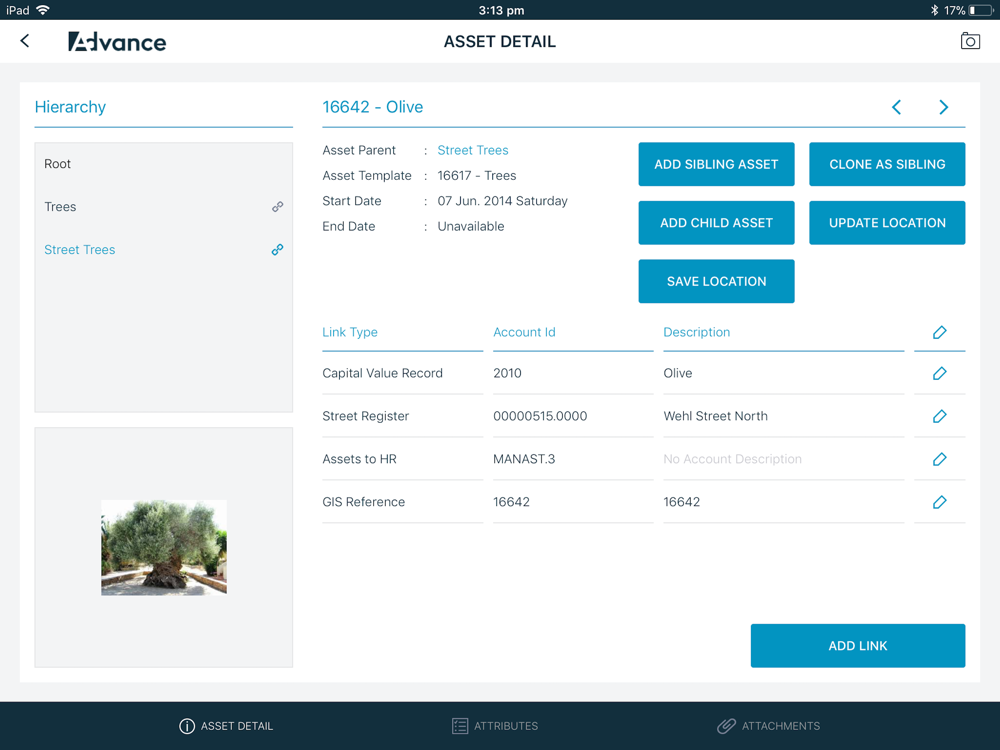Screen dimensions: 1000x750
Task: Edit the Assets to HR link
Action: [939, 459]
